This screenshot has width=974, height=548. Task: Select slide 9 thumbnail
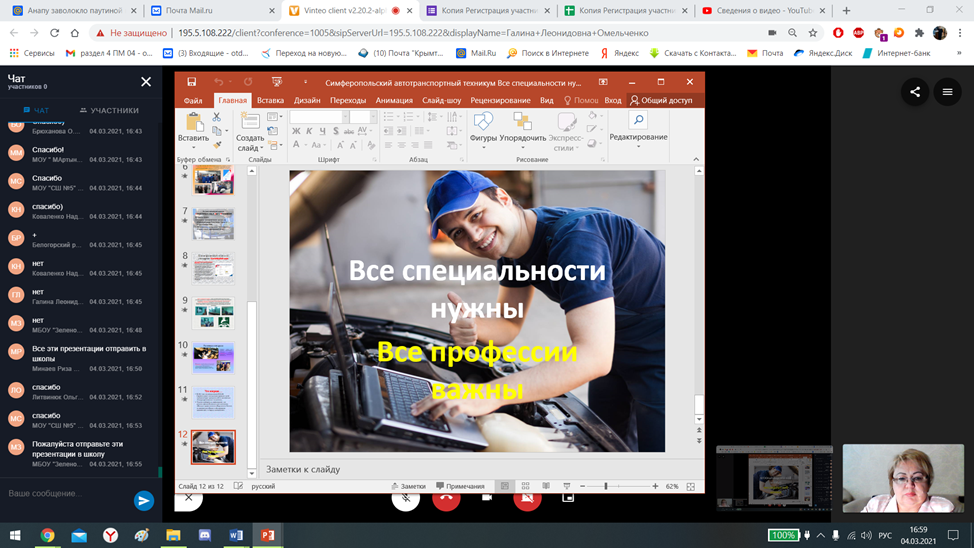[213, 313]
